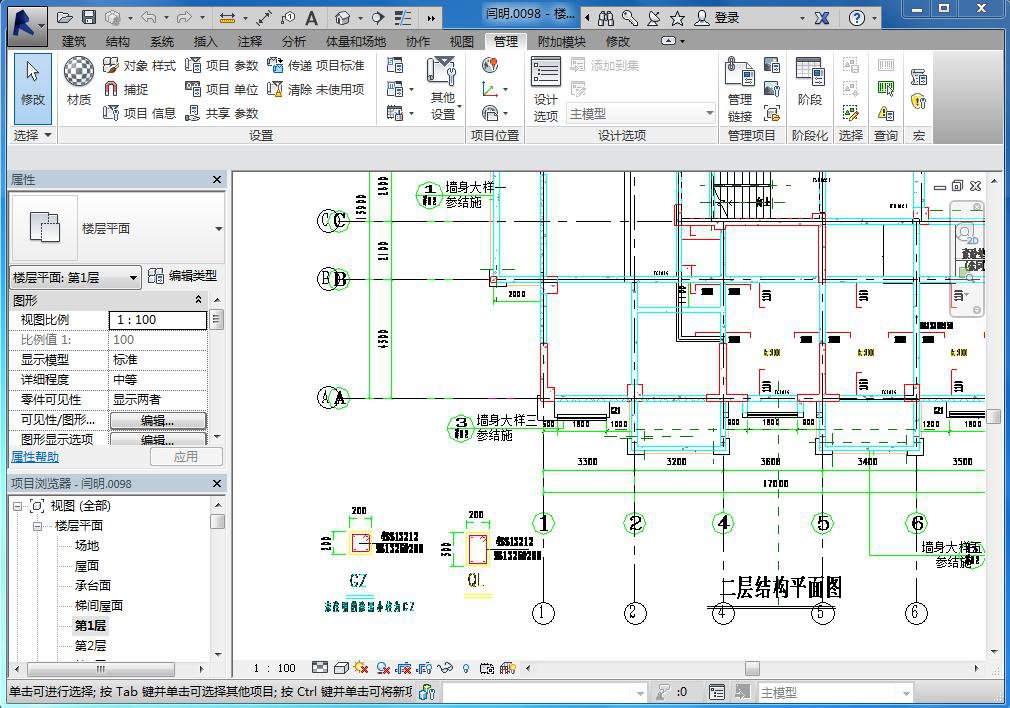Collapse the 图形 properties group
This screenshot has width=1010, height=708.
(x=199, y=300)
